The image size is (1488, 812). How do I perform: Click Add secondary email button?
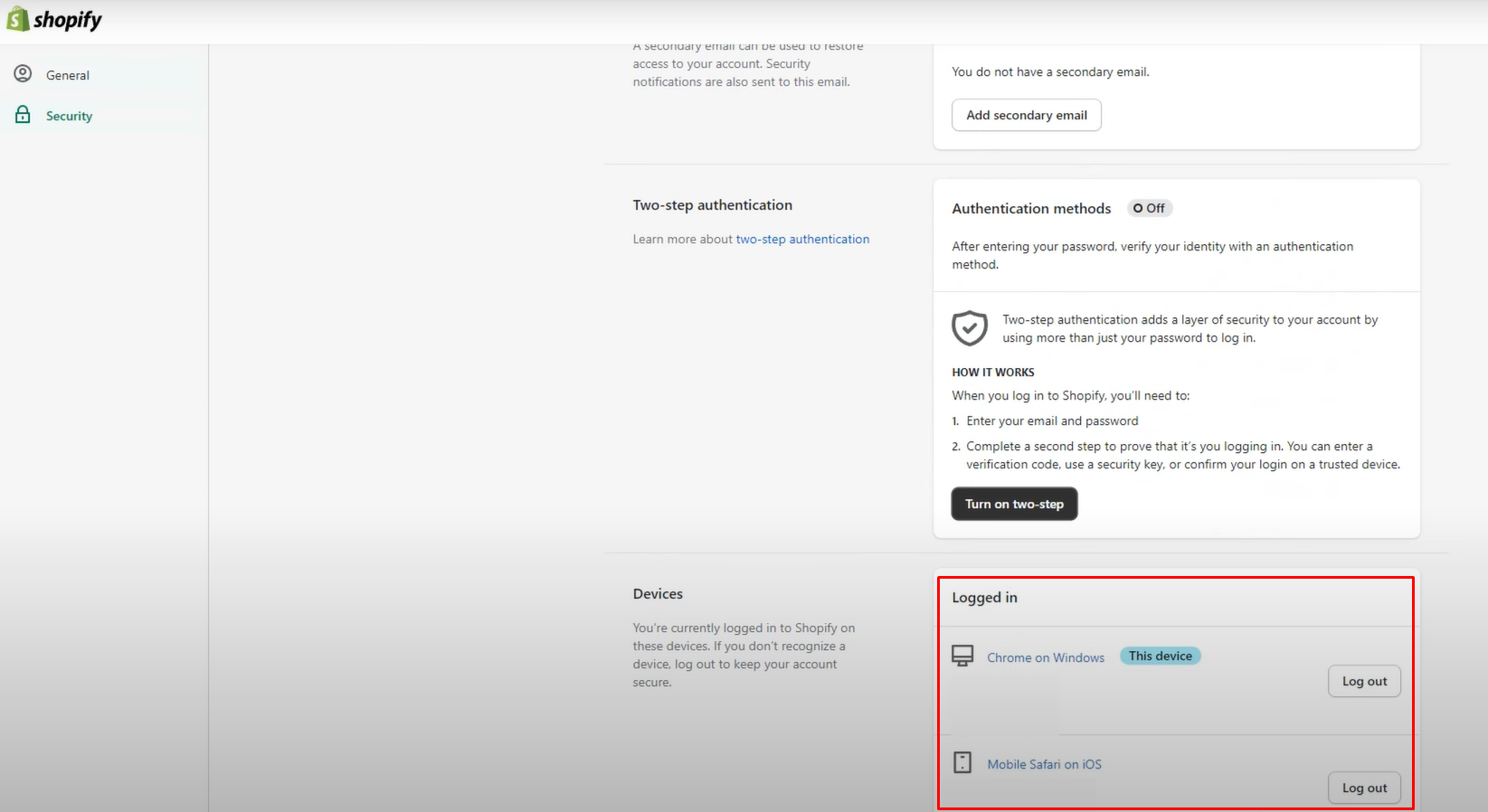point(1027,115)
